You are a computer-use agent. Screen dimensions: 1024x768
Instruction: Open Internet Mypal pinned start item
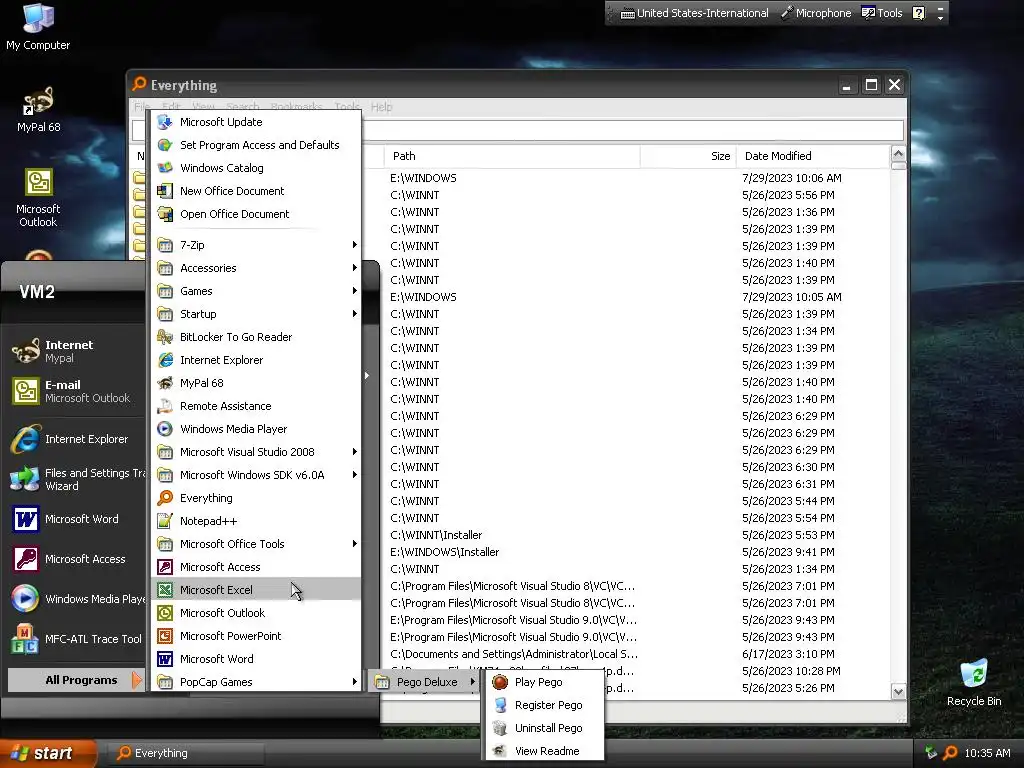[75, 351]
